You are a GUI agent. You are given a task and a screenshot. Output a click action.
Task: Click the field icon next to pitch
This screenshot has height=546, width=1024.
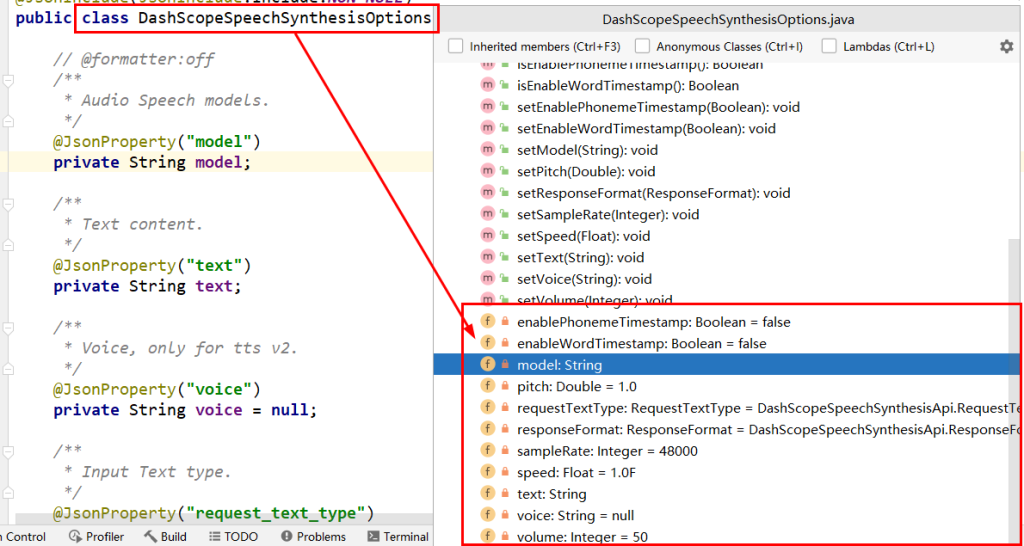[x=487, y=386]
